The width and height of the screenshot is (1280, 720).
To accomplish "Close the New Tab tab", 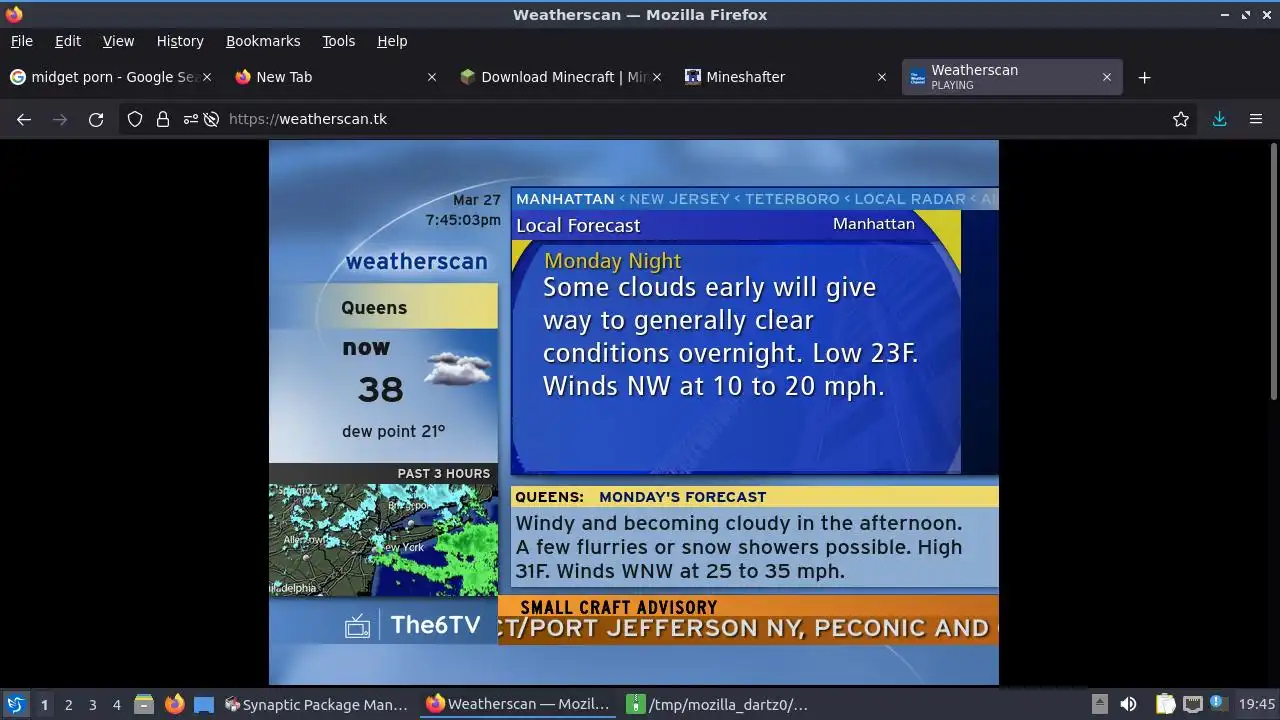I will pos(432,77).
